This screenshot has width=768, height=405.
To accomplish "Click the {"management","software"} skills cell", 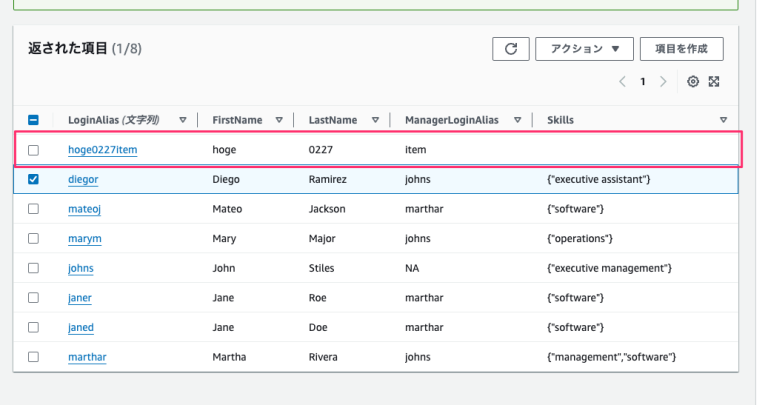I will click(611, 357).
